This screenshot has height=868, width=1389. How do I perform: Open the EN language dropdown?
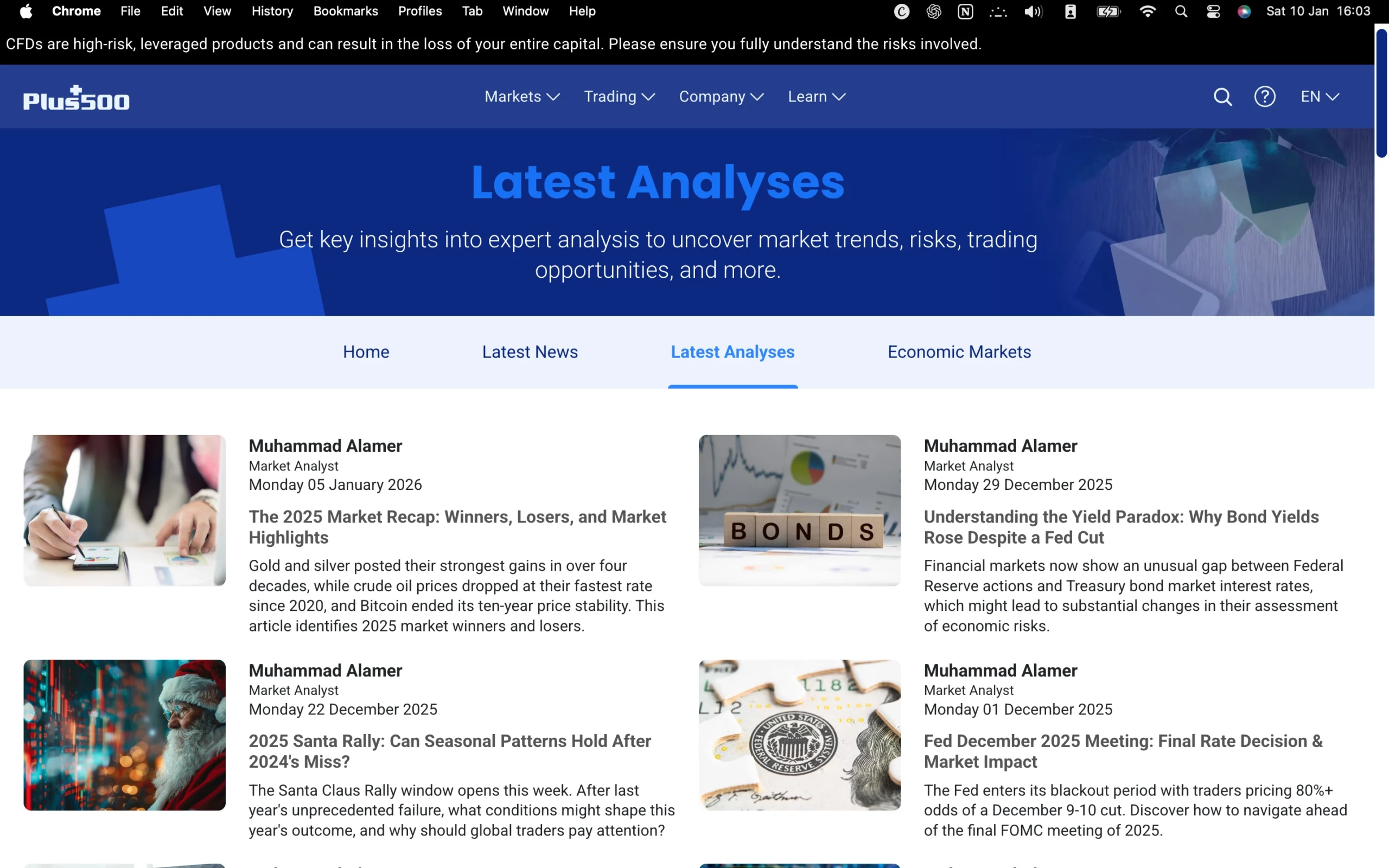click(x=1318, y=97)
